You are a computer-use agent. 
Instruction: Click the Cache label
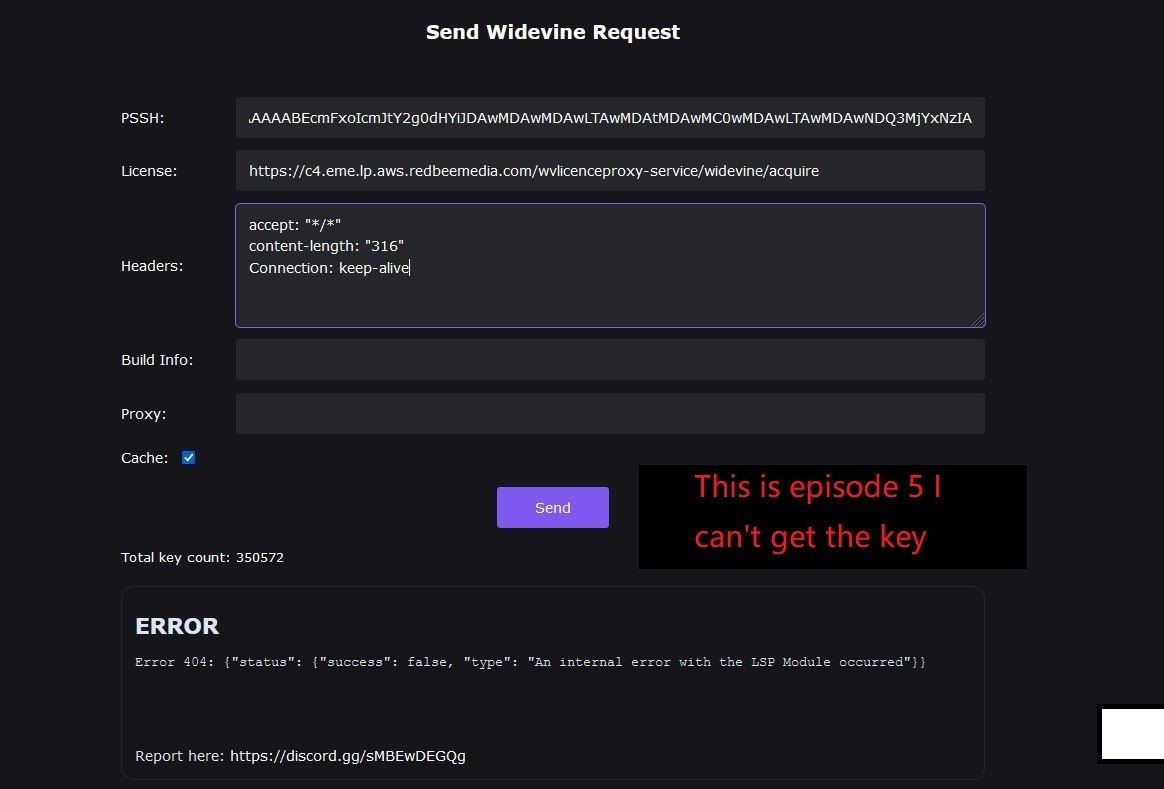(x=145, y=458)
